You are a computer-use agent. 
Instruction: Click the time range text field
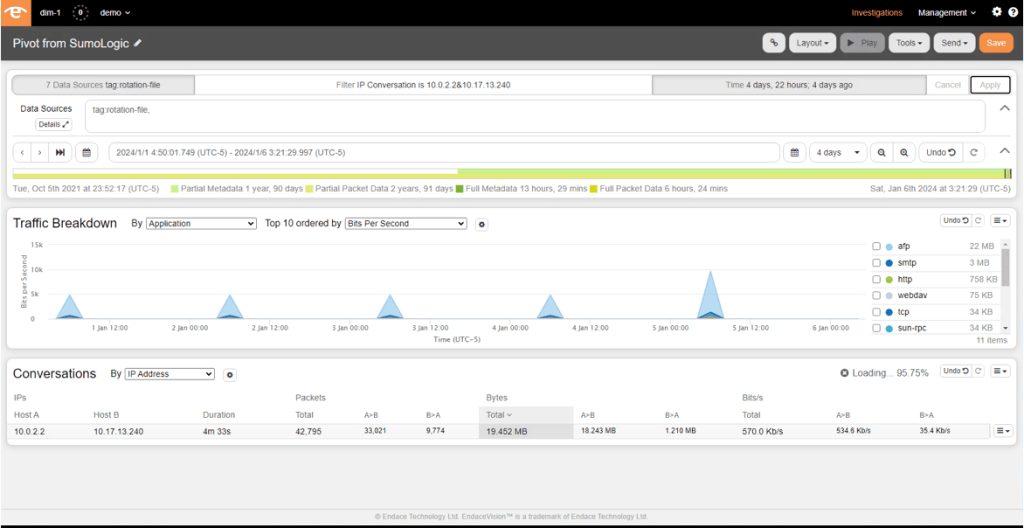pos(444,152)
